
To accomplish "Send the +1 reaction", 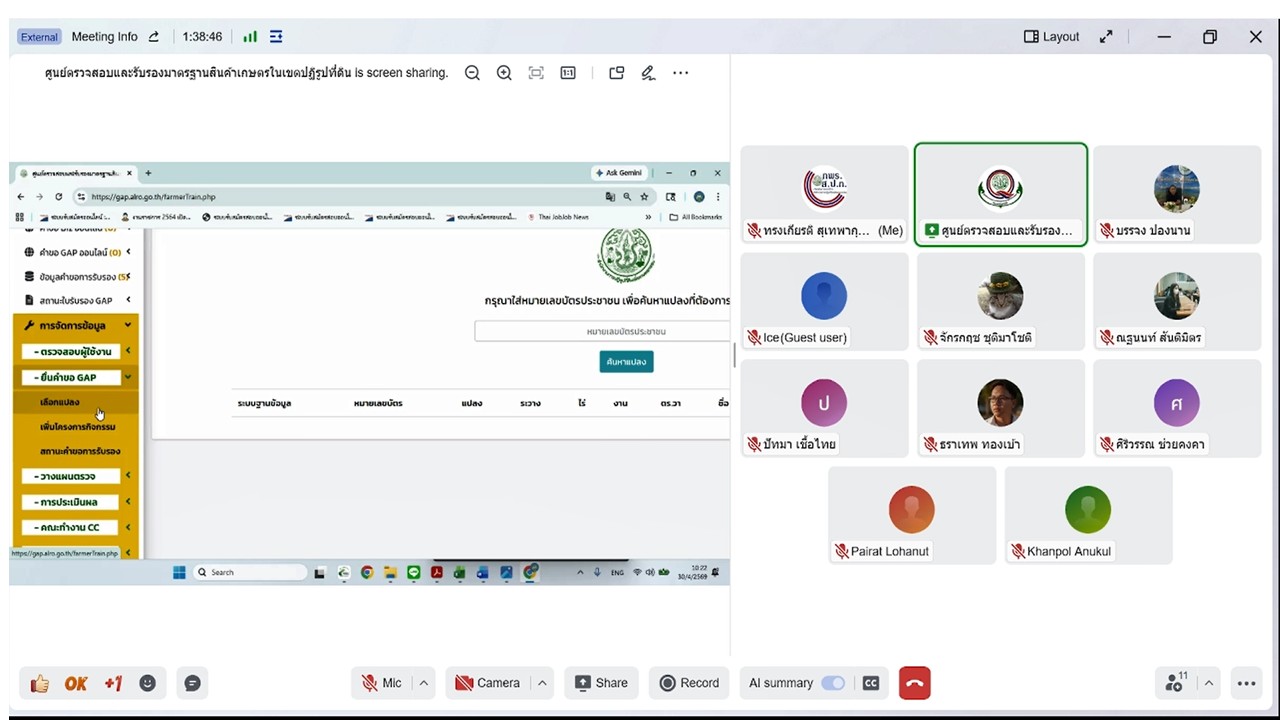I will (x=113, y=683).
